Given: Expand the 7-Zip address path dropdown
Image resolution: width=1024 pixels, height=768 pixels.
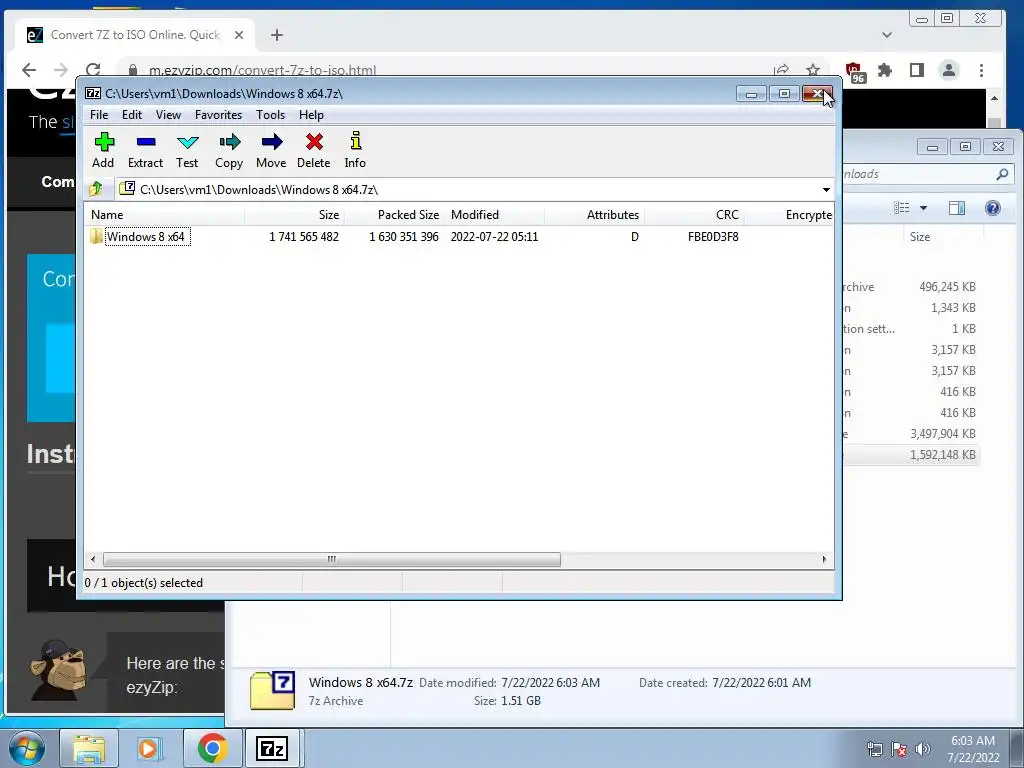Looking at the screenshot, I should (x=826, y=190).
